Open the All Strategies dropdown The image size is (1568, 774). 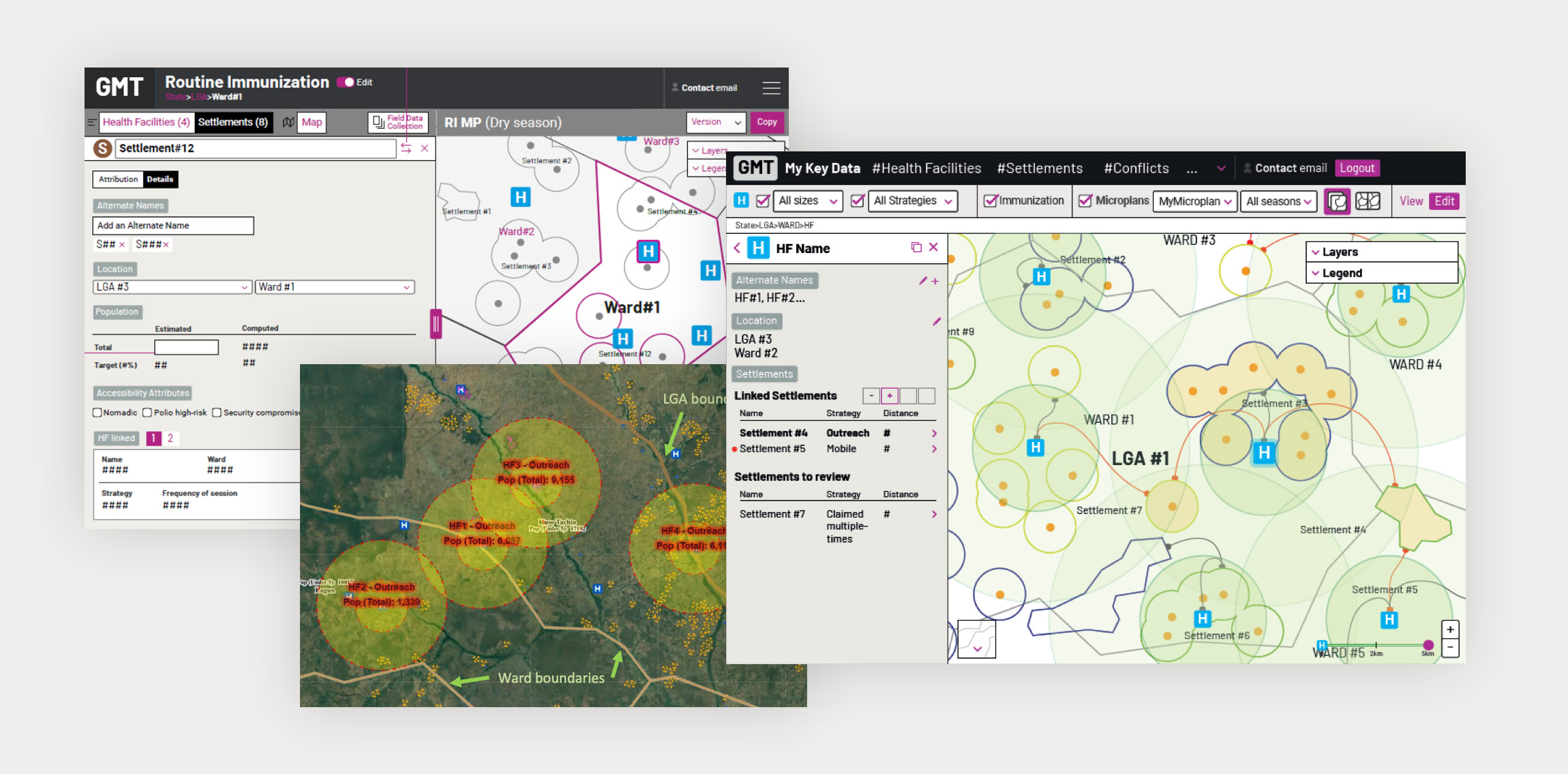[912, 201]
